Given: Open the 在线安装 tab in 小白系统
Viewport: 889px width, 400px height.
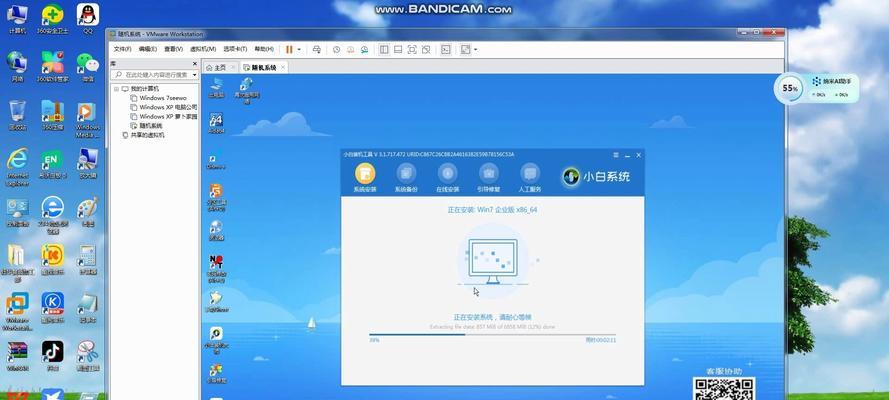Looking at the screenshot, I should 447,178.
